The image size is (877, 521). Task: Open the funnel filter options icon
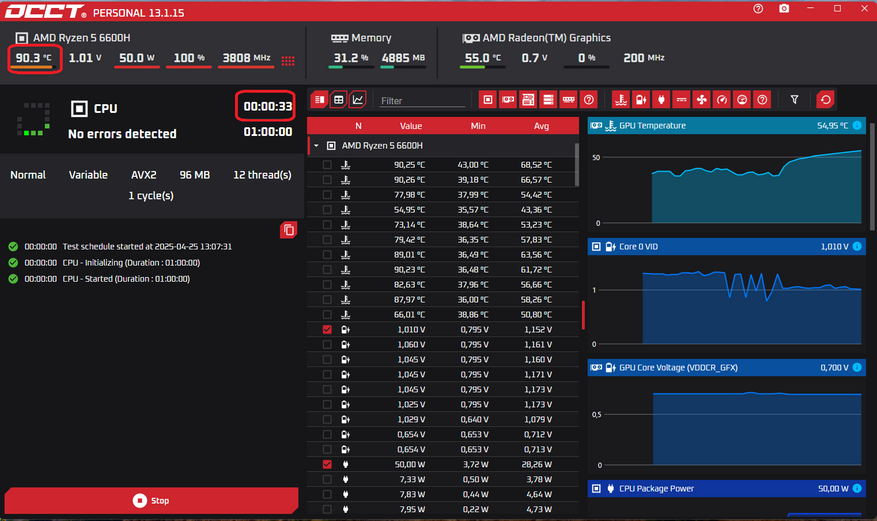794,100
